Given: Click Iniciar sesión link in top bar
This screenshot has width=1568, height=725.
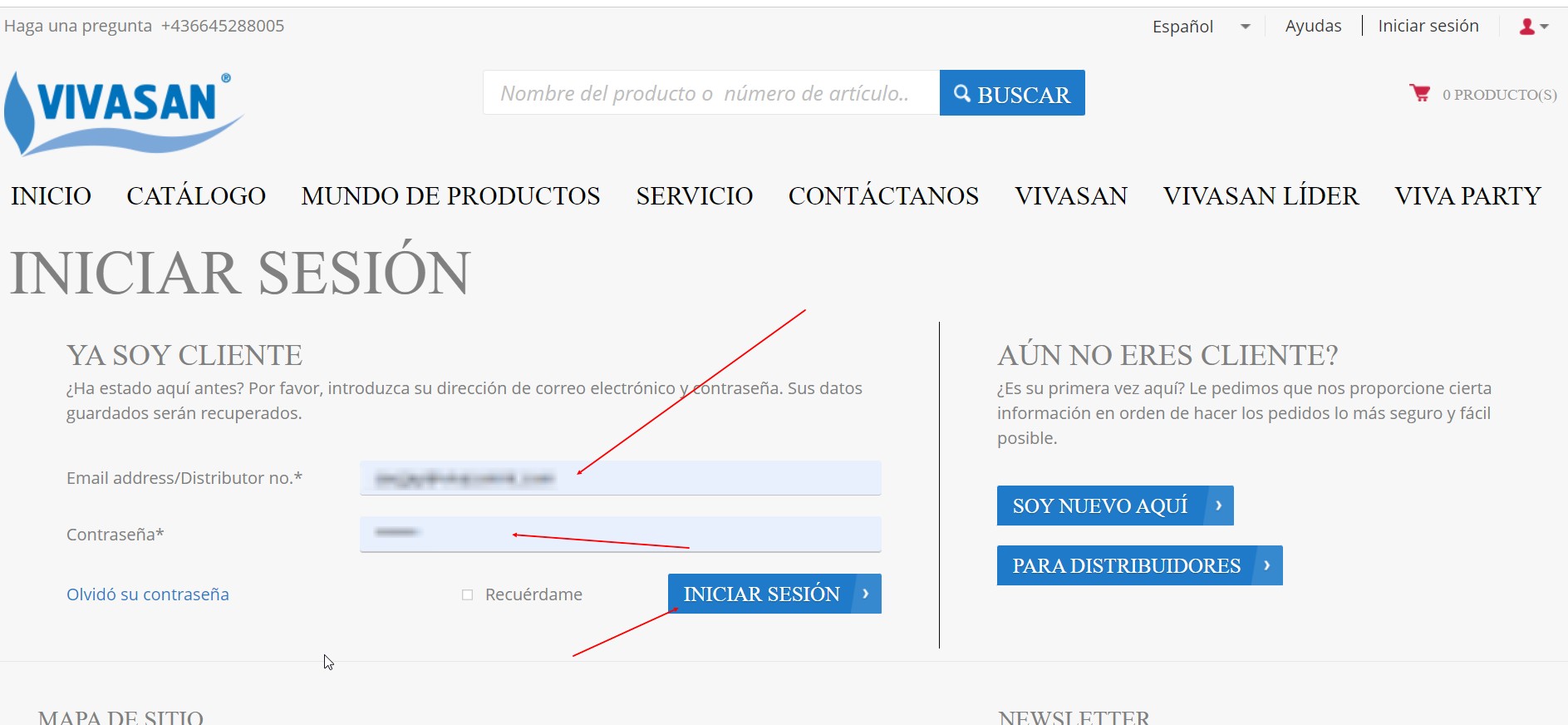Looking at the screenshot, I should [1428, 26].
